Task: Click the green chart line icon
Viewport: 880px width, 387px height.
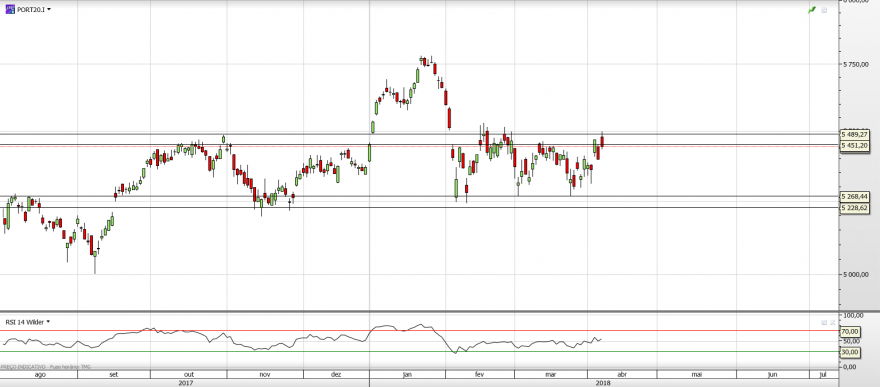Action: (812, 10)
